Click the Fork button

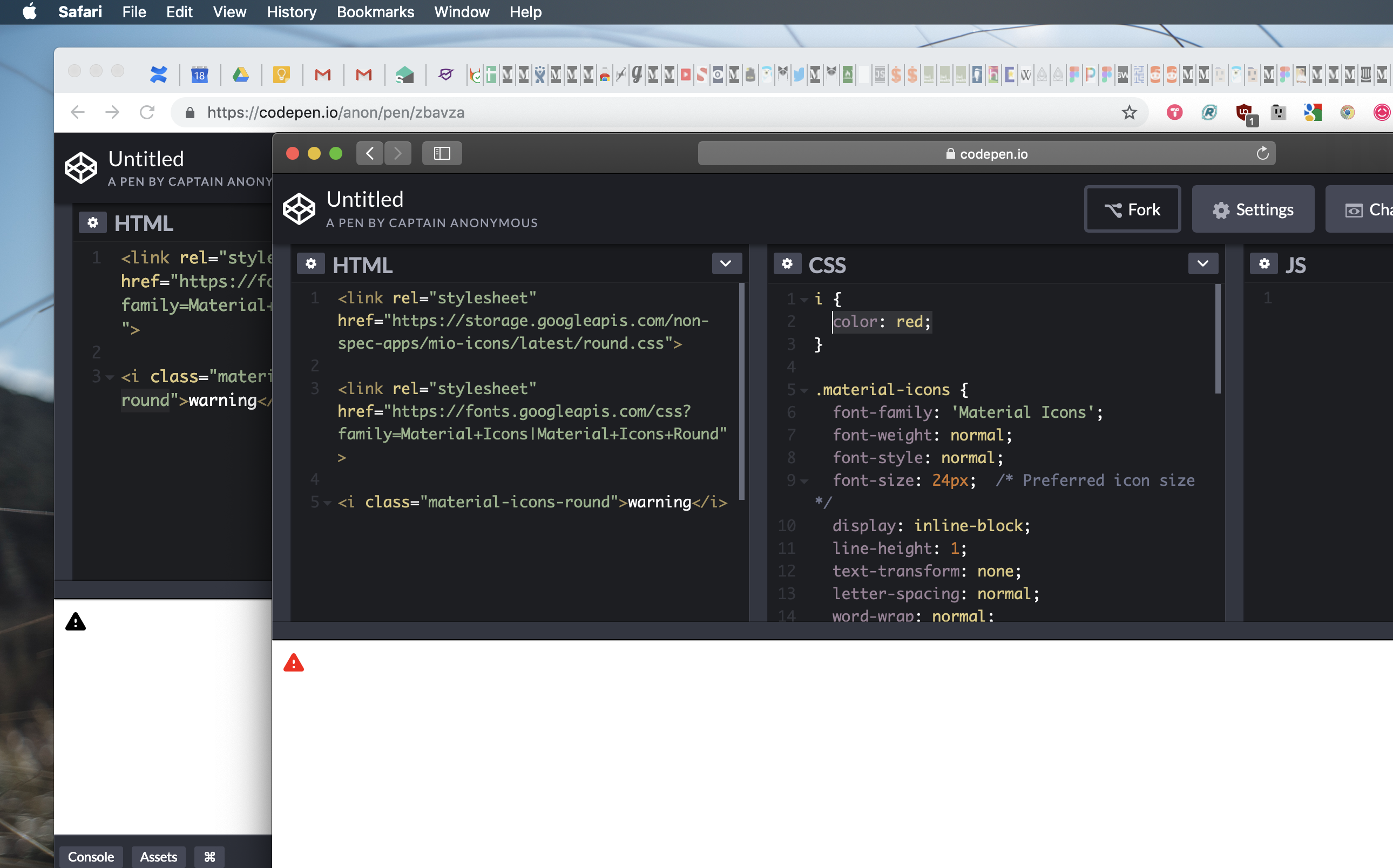click(1132, 209)
